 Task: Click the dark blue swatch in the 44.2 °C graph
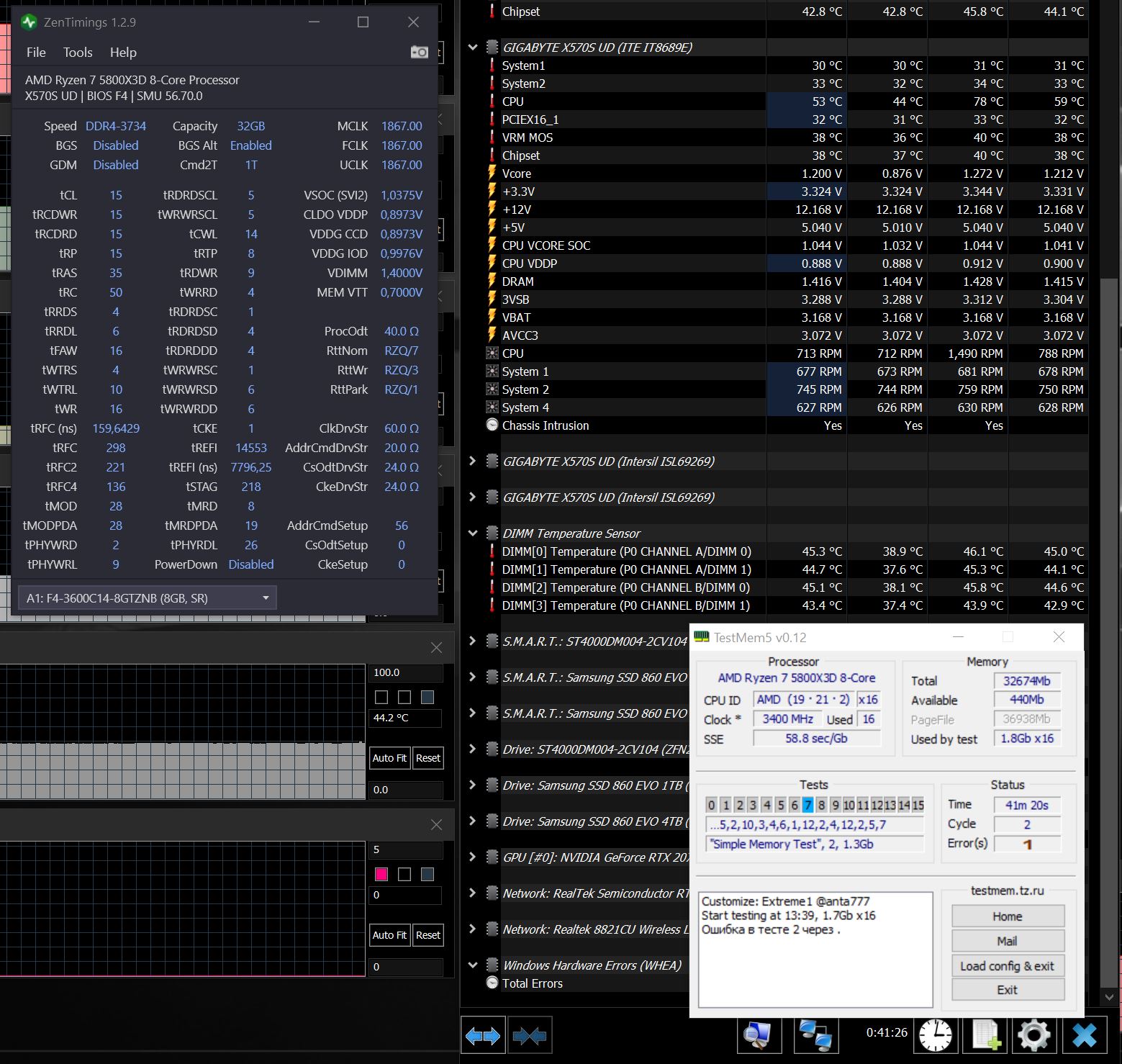pos(427,697)
